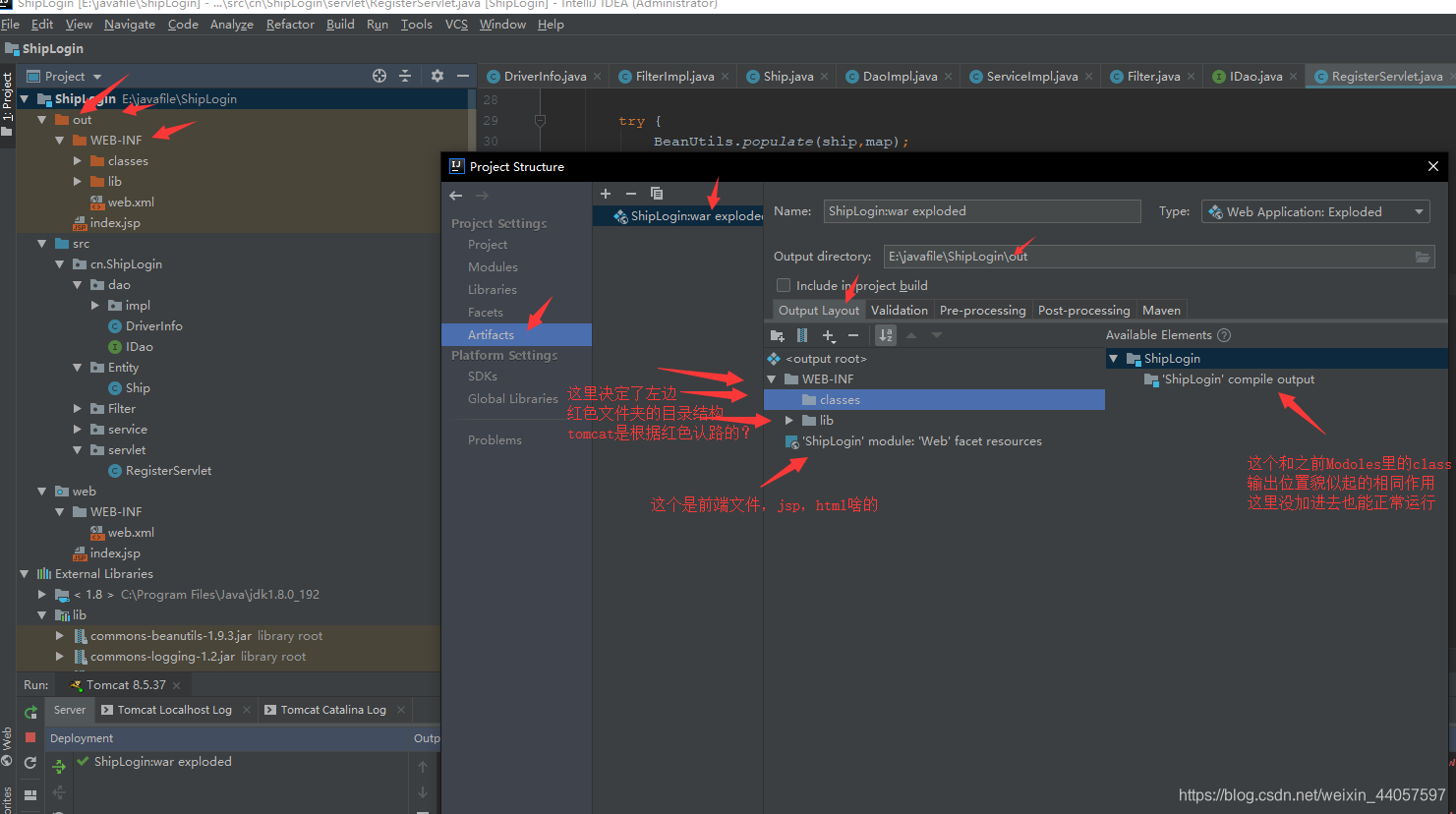The image size is (1456, 814).
Task: Select 'ShipLogin' compile output element
Action: point(1238,379)
